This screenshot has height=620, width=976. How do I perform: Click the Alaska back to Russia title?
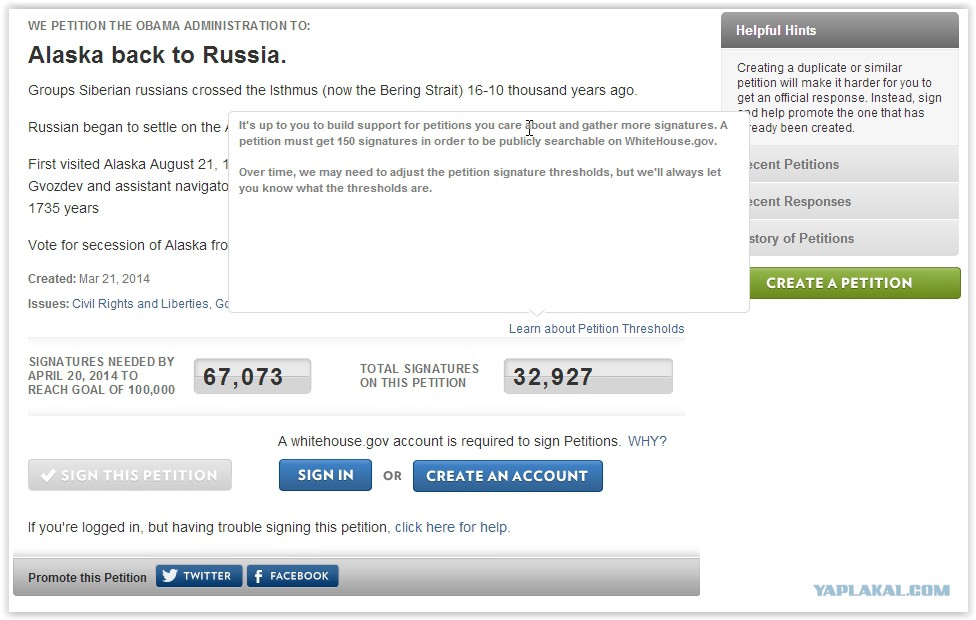point(157,55)
